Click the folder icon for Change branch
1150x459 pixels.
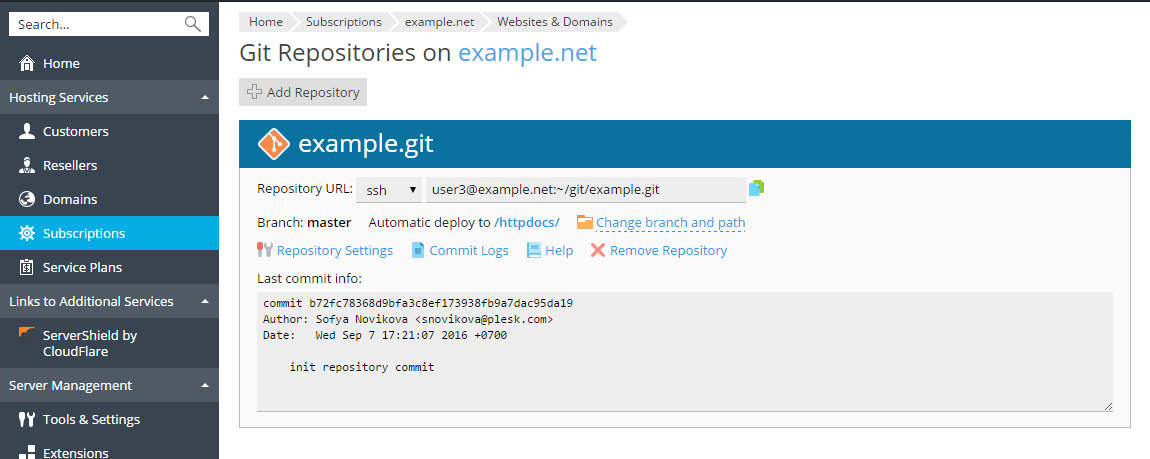pyautogui.click(x=585, y=222)
